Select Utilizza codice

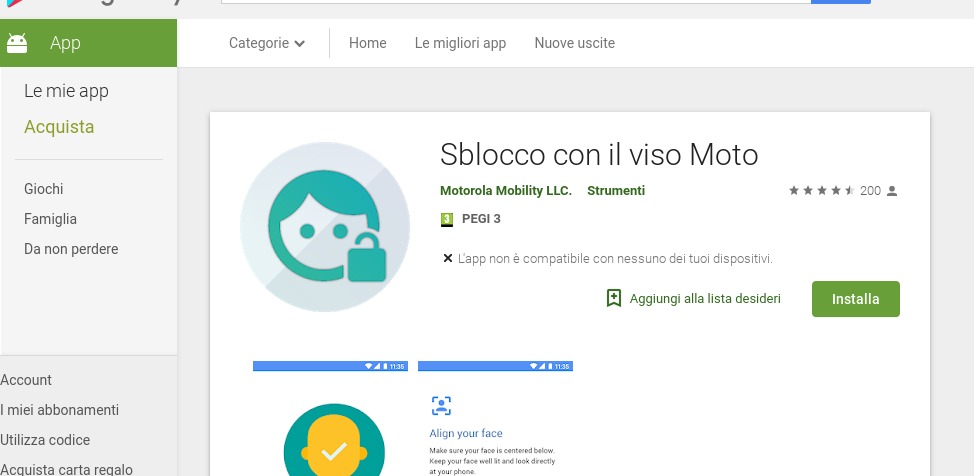[x=45, y=440]
